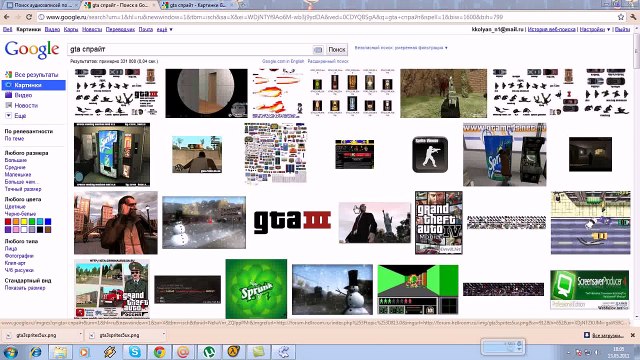Expand the 'Ещё' more menu in the top bar

coord(164,29)
